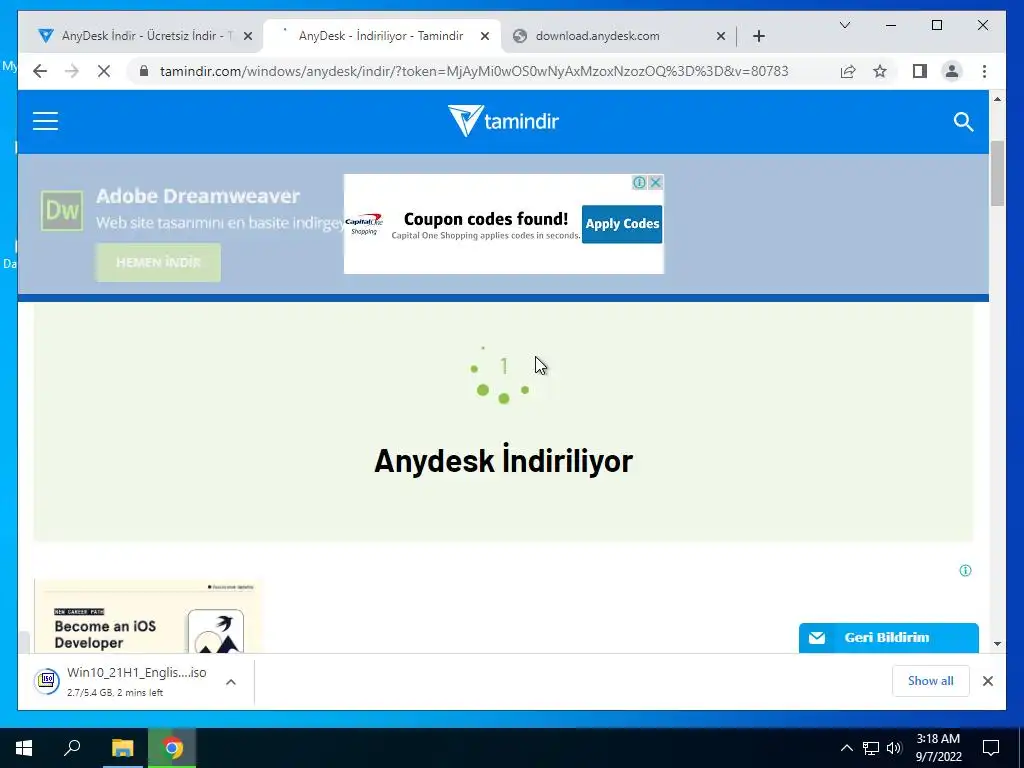Viewport: 1024px width, 768px height.
Task: Open the Chrome side panel
Action: [x=920, y=71]
